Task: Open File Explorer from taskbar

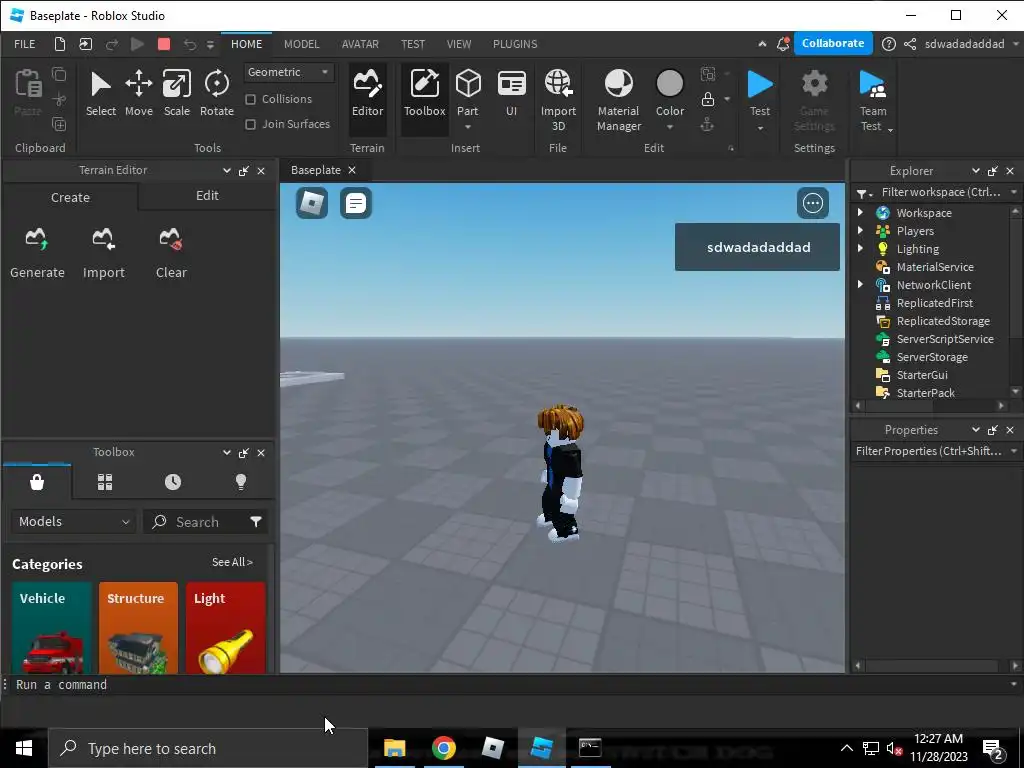Action: pyautogui.click(x=394, y=748)
